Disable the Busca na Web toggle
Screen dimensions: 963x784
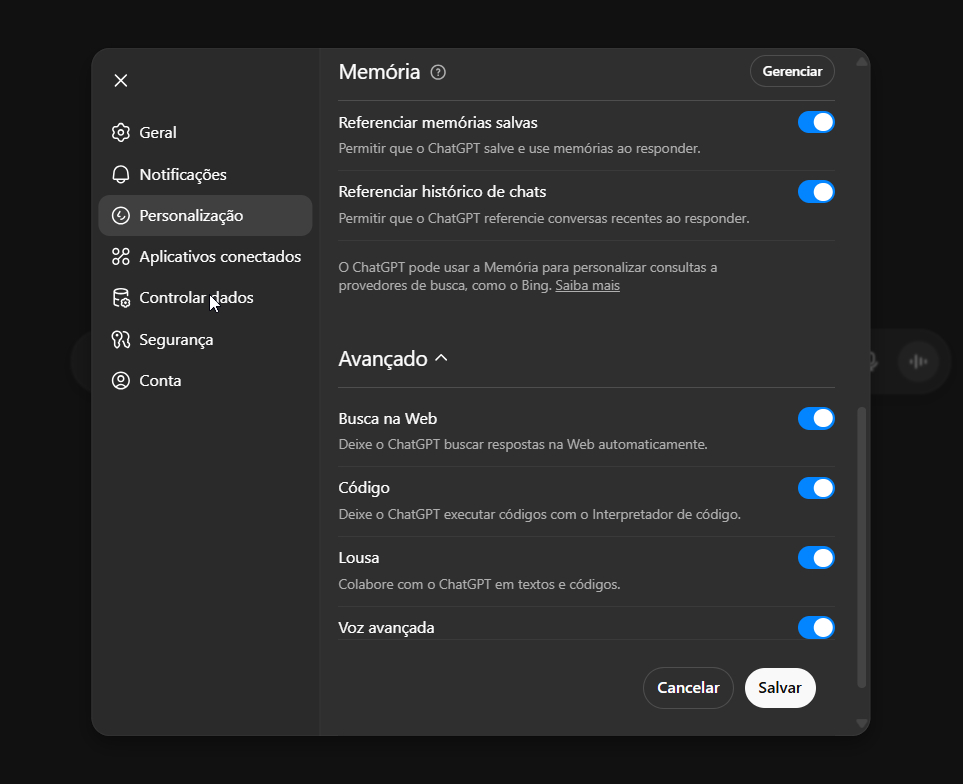pyautogui.click(x=816, y=418)
